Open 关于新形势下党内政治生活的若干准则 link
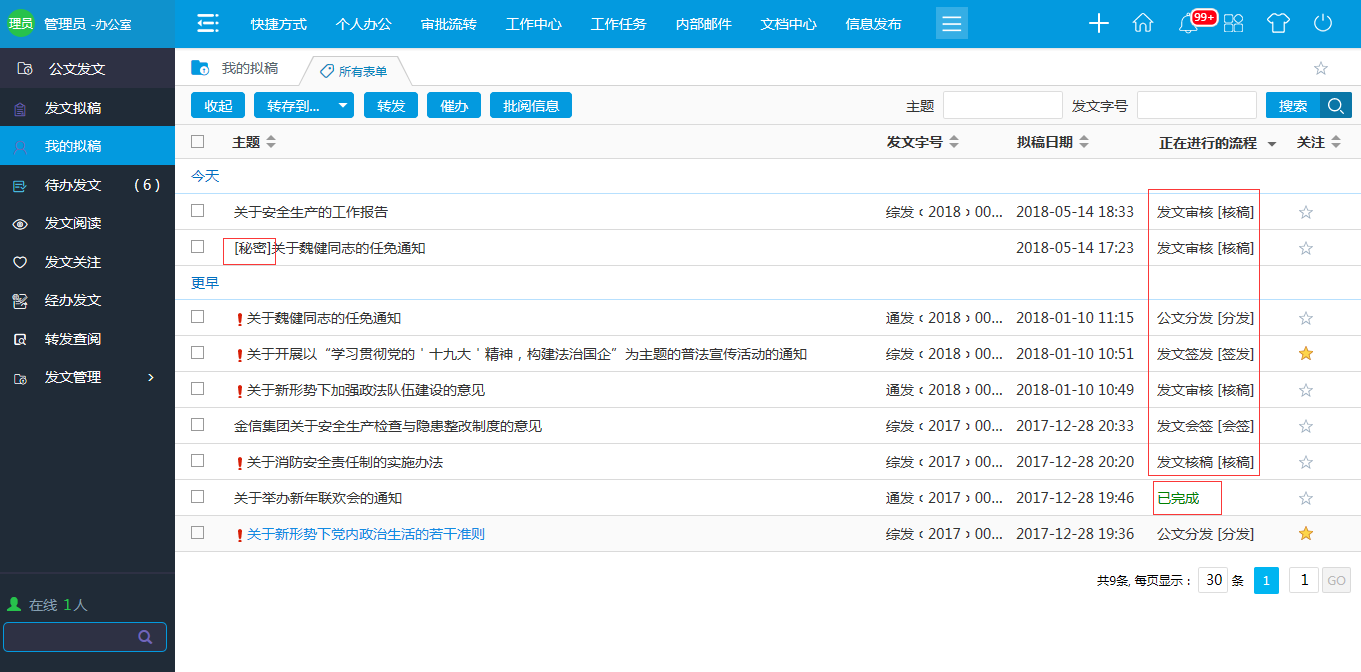This screenshot has width=1361, height=672. coord(365,534)
